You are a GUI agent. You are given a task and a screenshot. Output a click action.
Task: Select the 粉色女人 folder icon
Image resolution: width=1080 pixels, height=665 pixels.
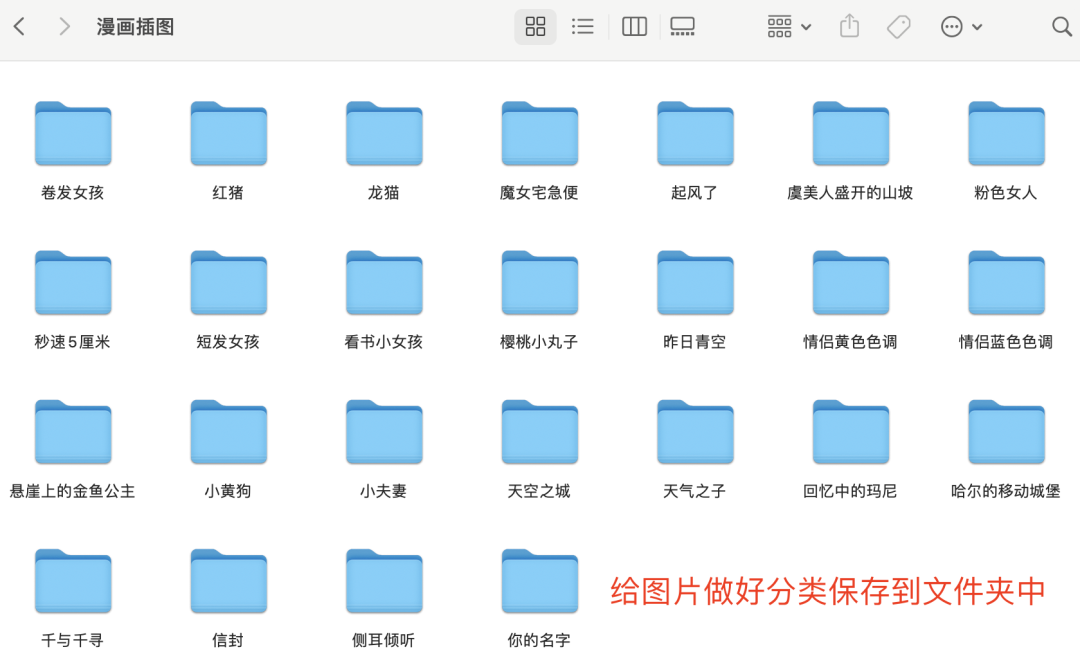1006,134
